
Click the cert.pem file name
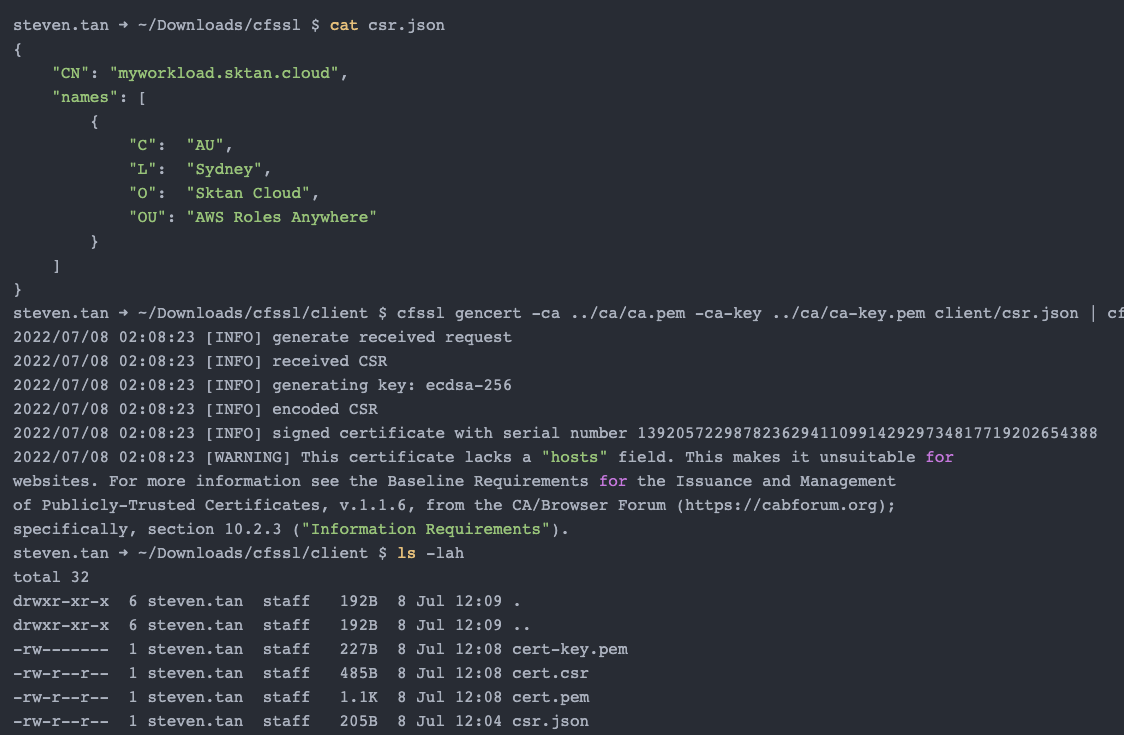point(550,697)
